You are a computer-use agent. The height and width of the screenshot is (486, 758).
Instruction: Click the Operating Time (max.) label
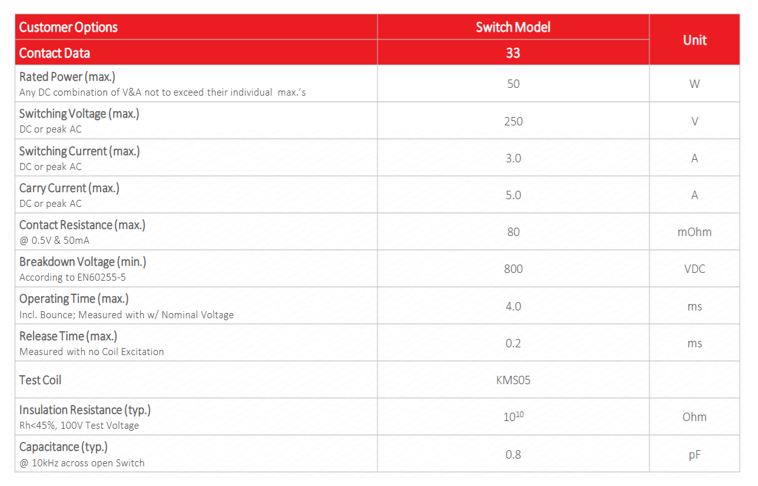click(73, 299)
